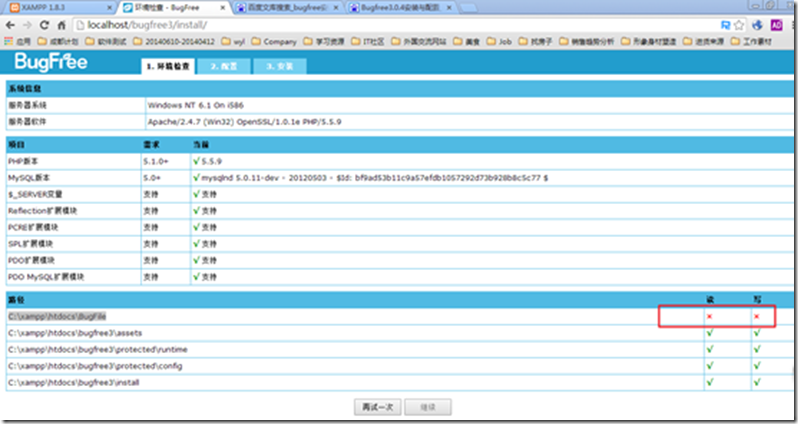The height and width of the screenshot is (424, 798).
Task: Click the 'PHP版本' row label
Action: click(23, 161)
